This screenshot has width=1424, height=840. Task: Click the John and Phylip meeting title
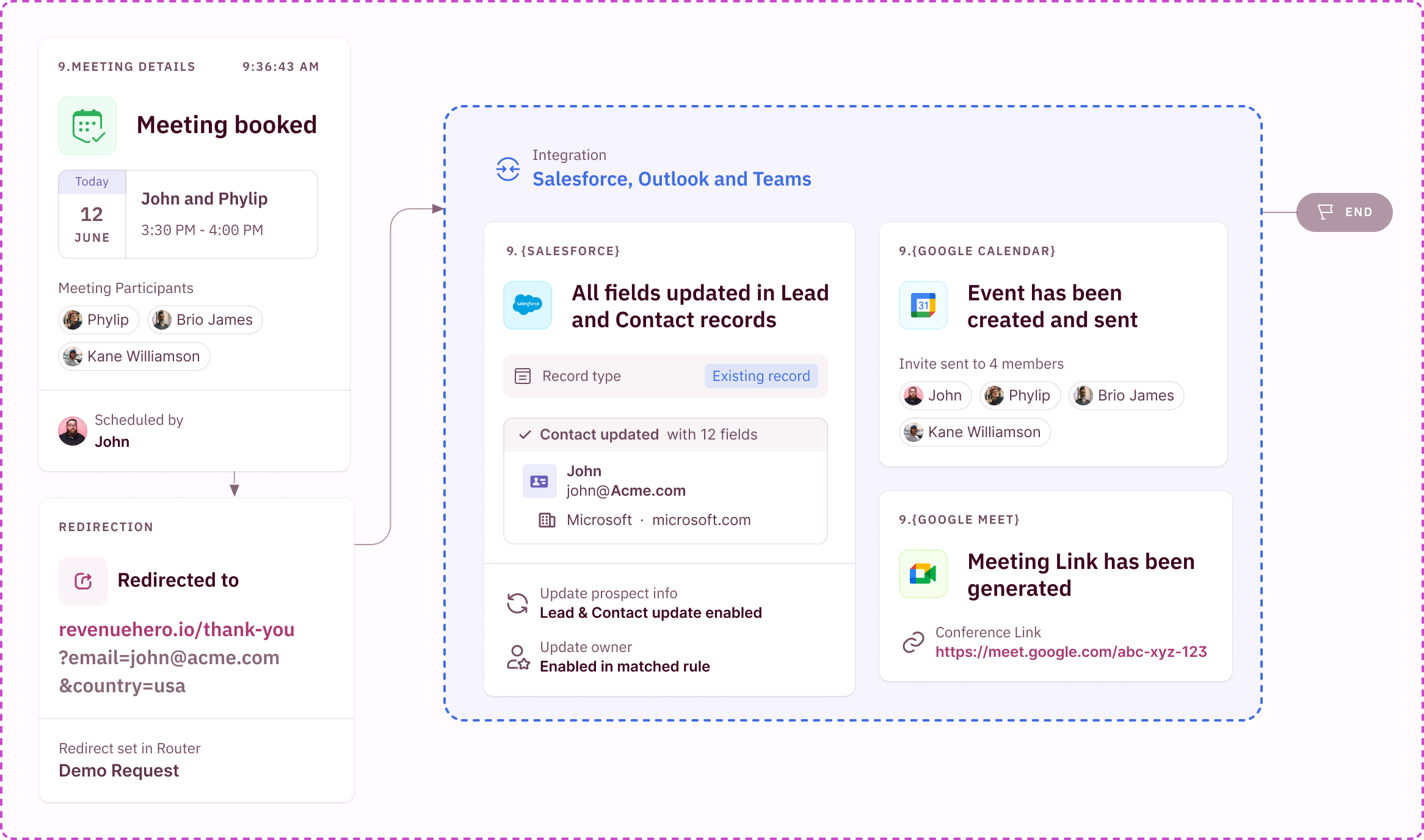[205, 199]
